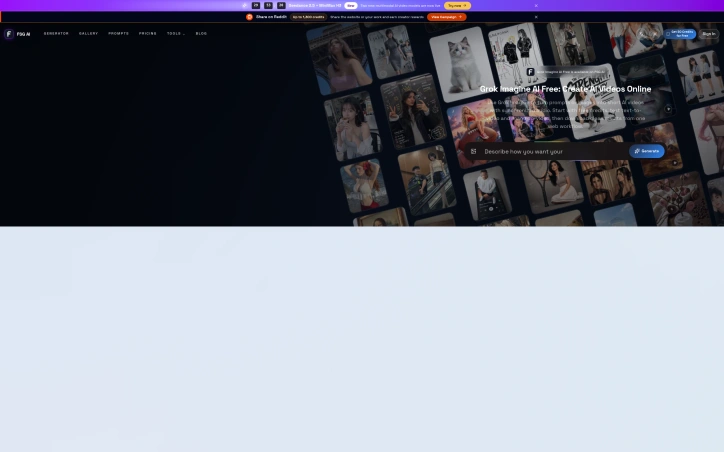
Task: Open the Pricing page
Action: [x=148, y=34]
